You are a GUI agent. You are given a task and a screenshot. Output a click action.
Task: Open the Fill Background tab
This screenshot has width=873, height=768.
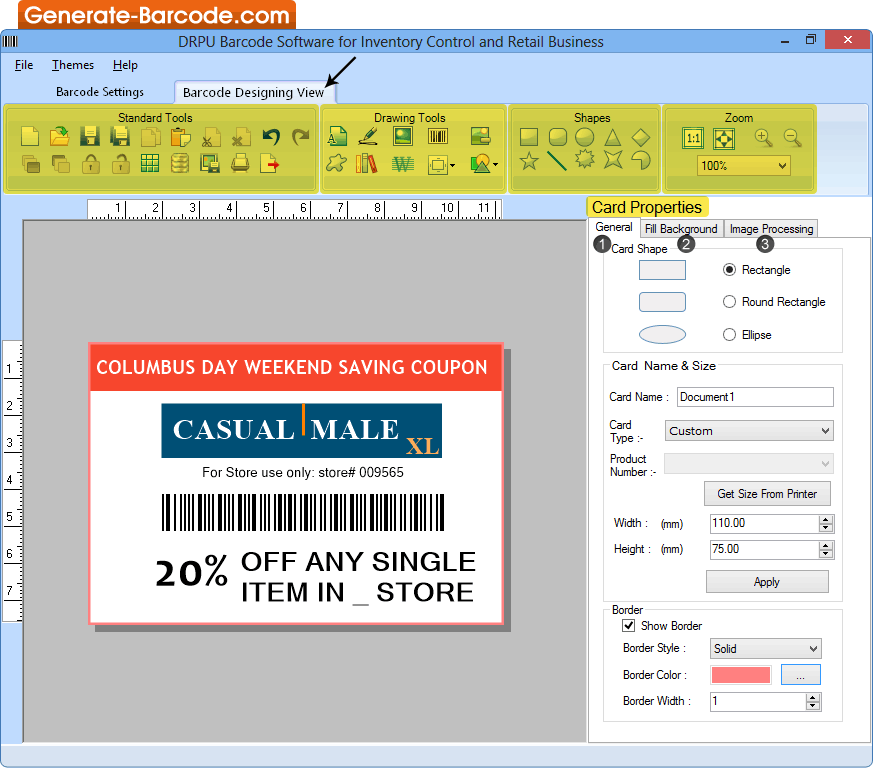pos(681,229)
